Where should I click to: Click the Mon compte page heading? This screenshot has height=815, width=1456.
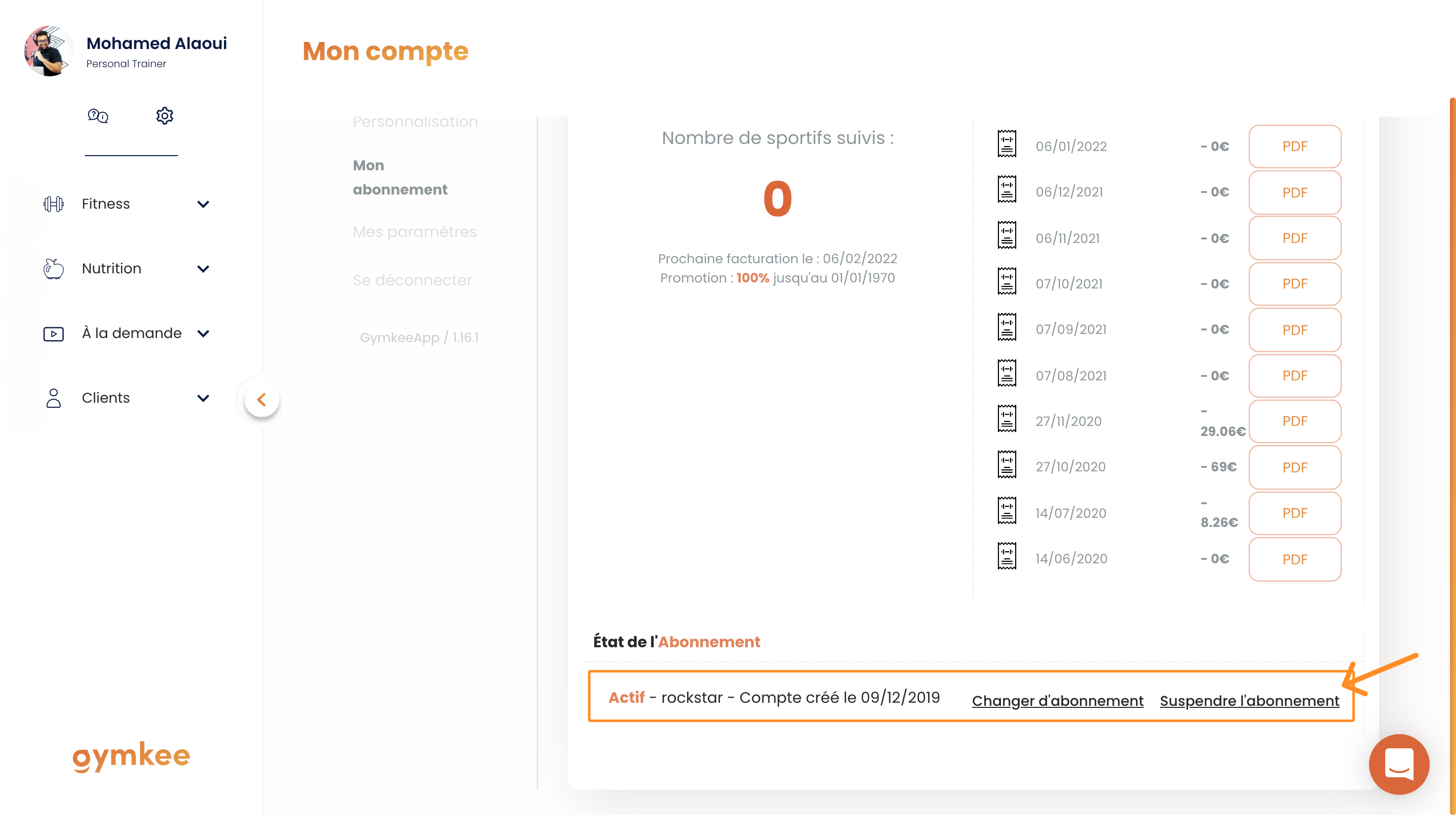coord(385,52)
